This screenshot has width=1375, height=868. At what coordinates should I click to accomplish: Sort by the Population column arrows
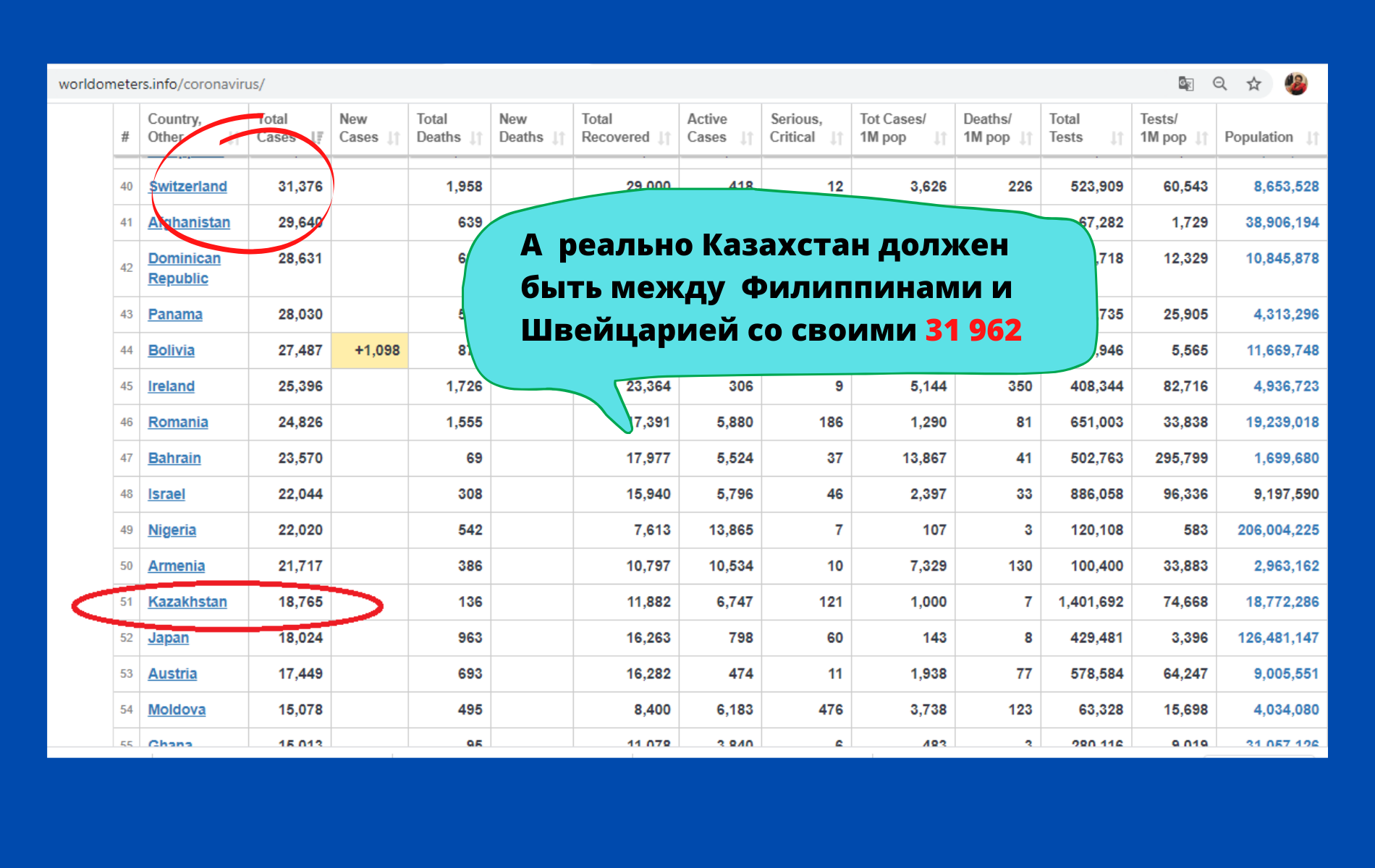[x=1313, y=137]
